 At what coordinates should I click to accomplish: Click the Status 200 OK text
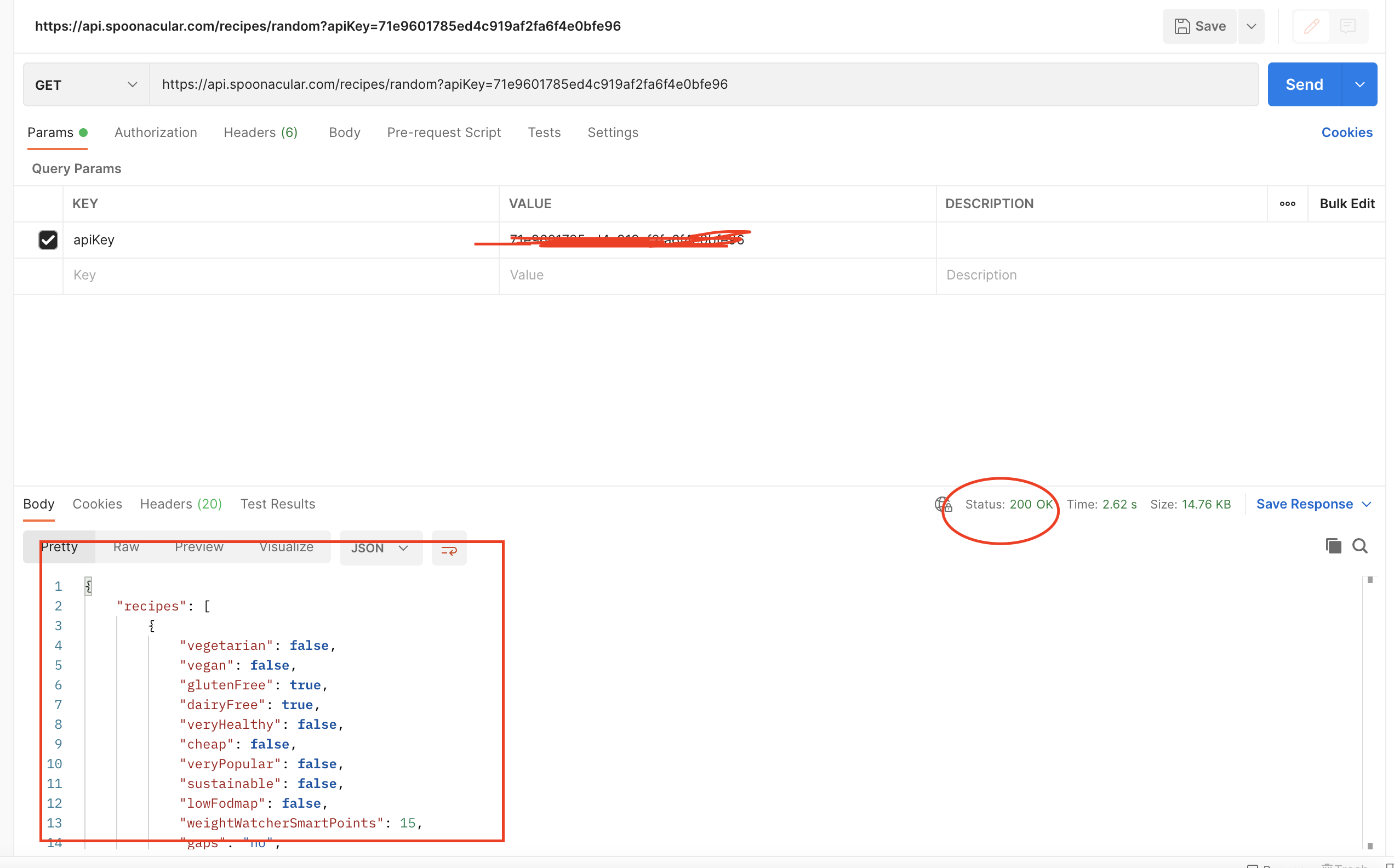(1009, 505)
